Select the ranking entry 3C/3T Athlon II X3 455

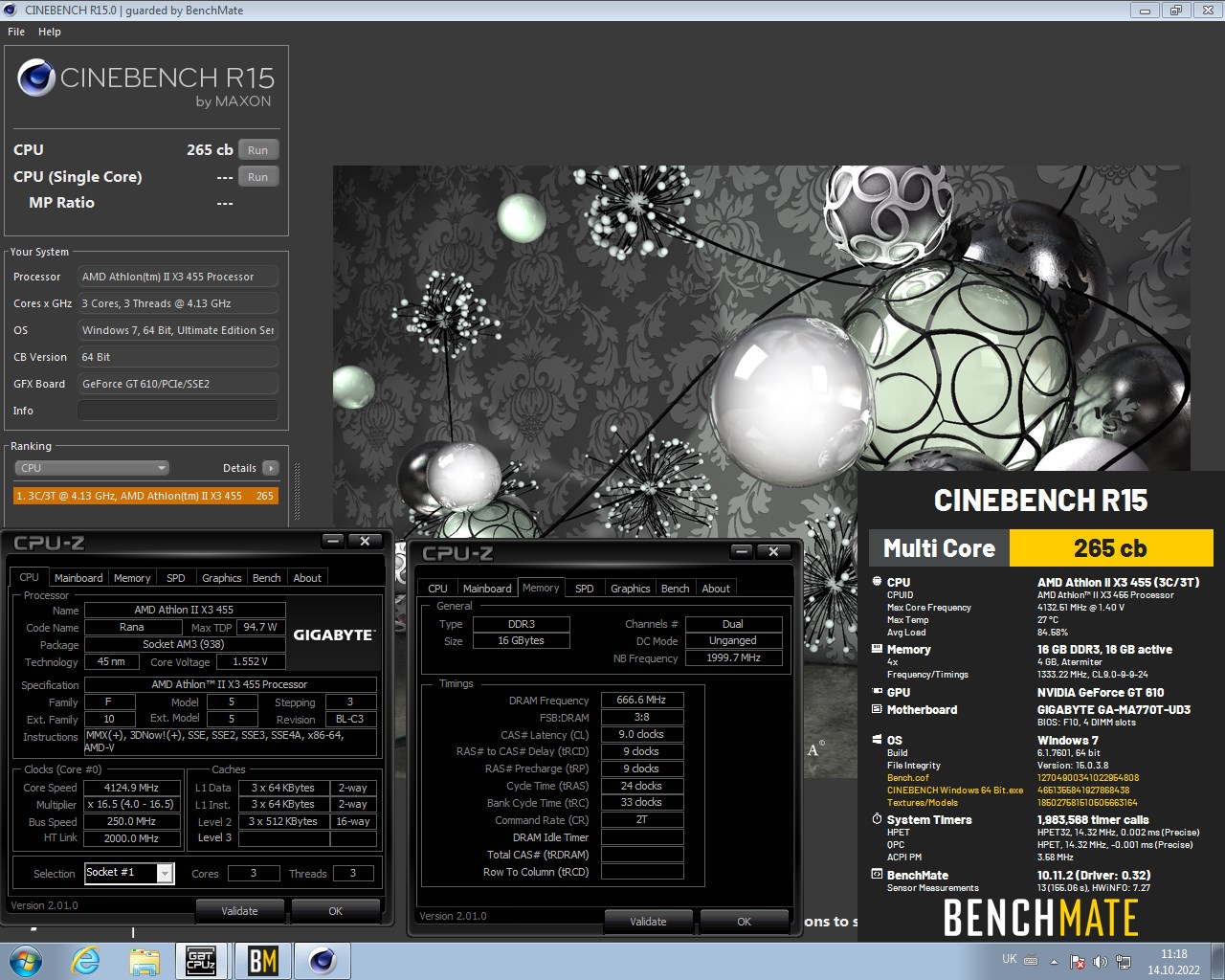coord(146,496)
